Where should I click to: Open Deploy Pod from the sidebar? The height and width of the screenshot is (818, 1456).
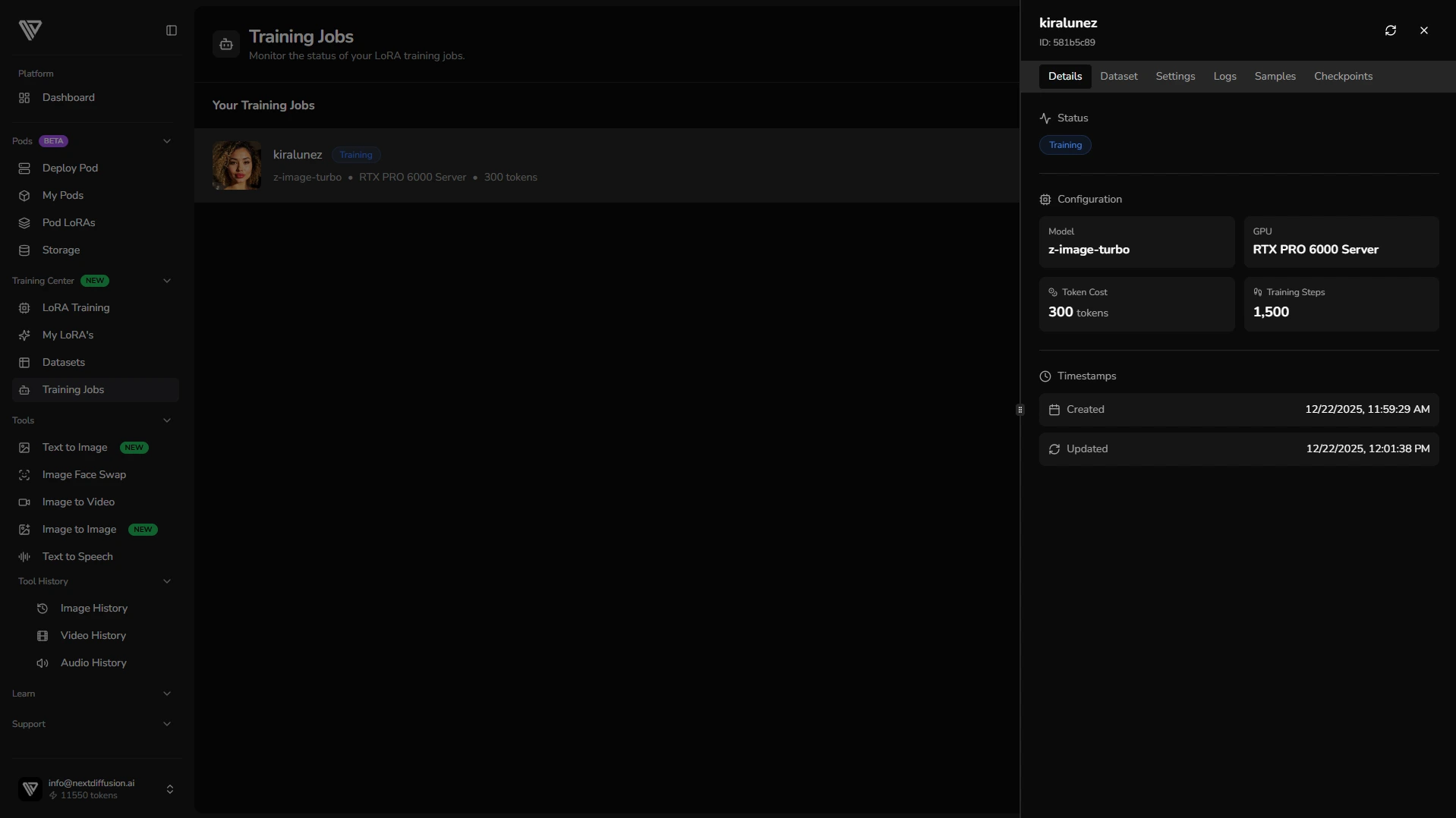click(70, 168)
